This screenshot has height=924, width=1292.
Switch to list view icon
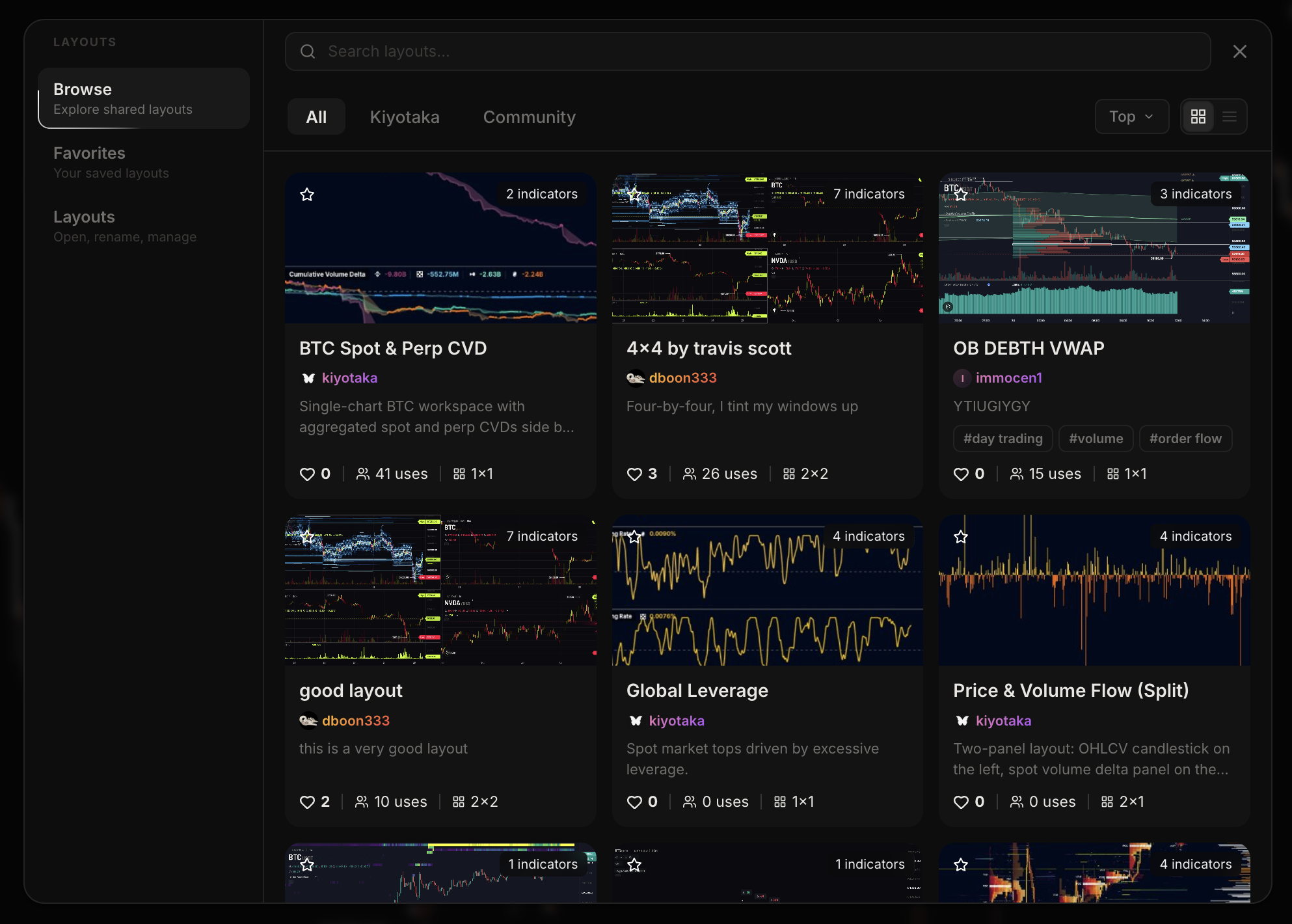point(1230,116)
